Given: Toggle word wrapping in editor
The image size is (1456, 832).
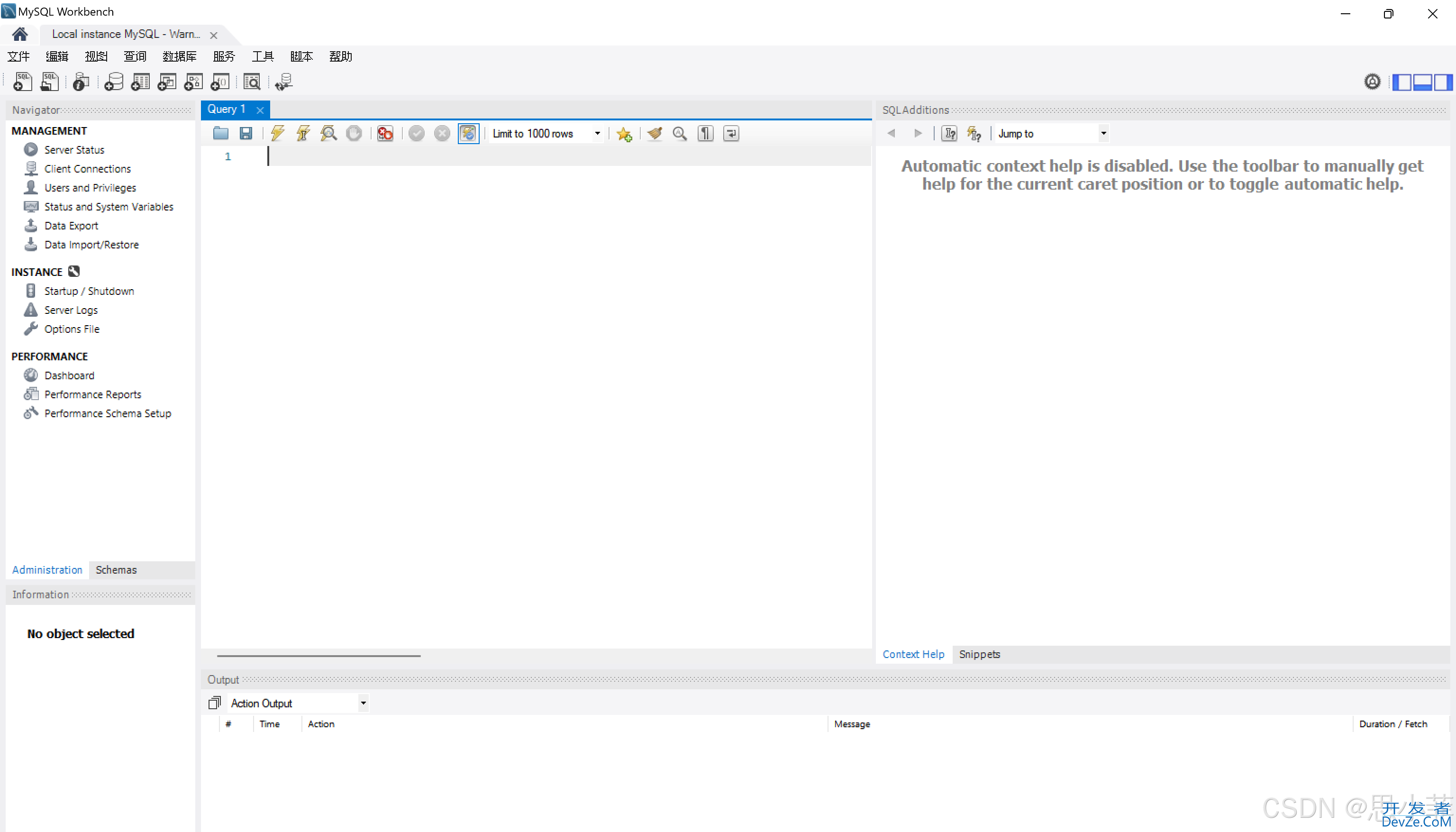Looking at the screenshot, I should (731, 133).
